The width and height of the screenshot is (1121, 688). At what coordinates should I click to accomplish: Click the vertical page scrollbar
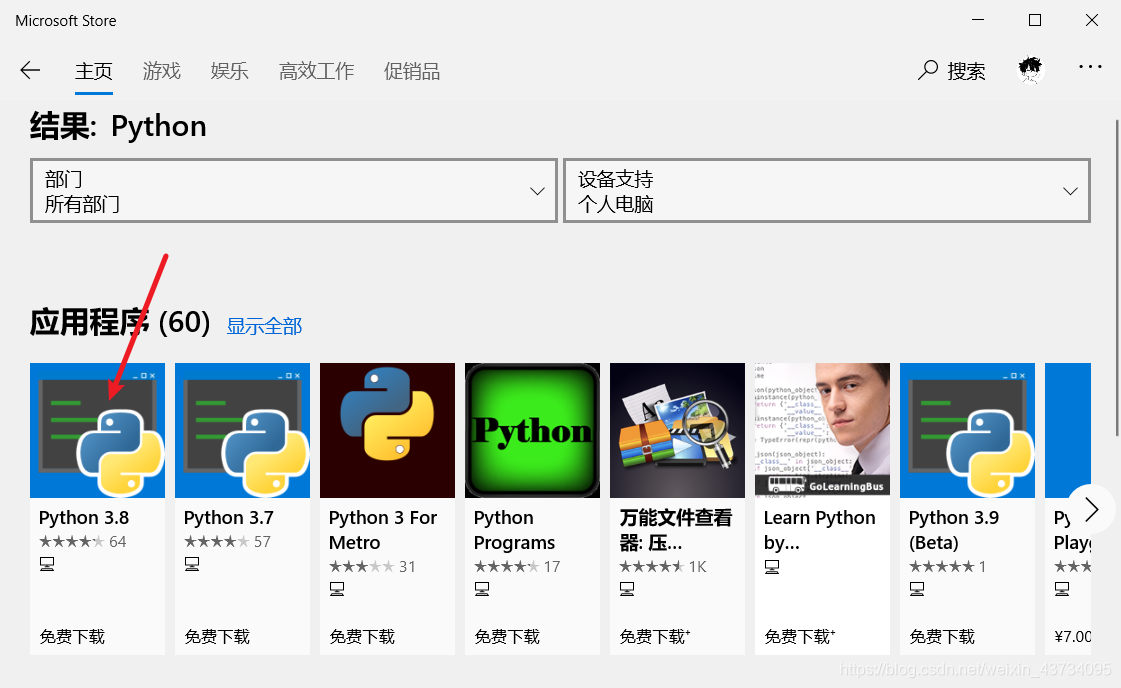[1117, 277]
